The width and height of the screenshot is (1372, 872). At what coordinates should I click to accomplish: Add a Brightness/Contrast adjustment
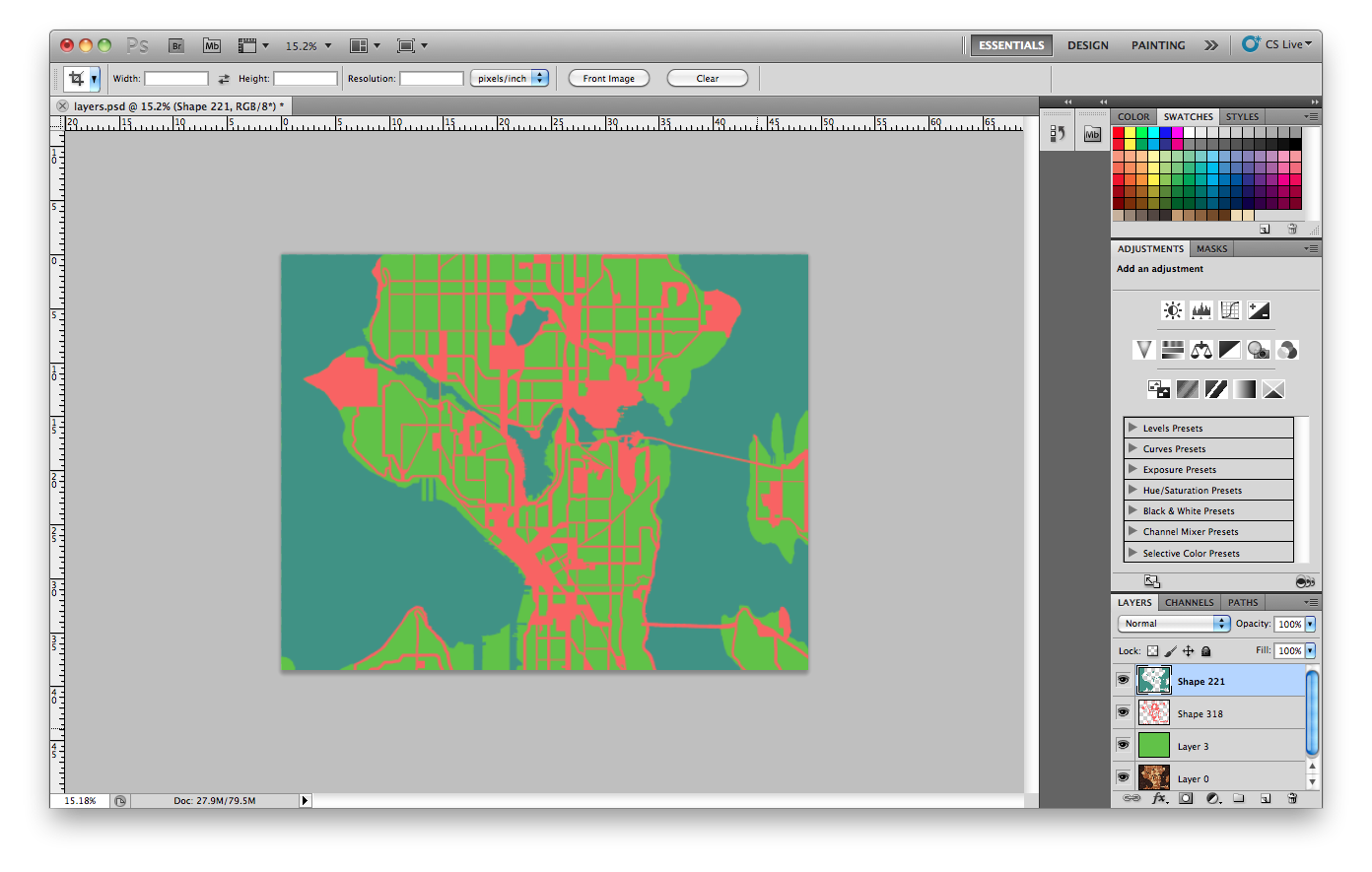coord(1172,310)
